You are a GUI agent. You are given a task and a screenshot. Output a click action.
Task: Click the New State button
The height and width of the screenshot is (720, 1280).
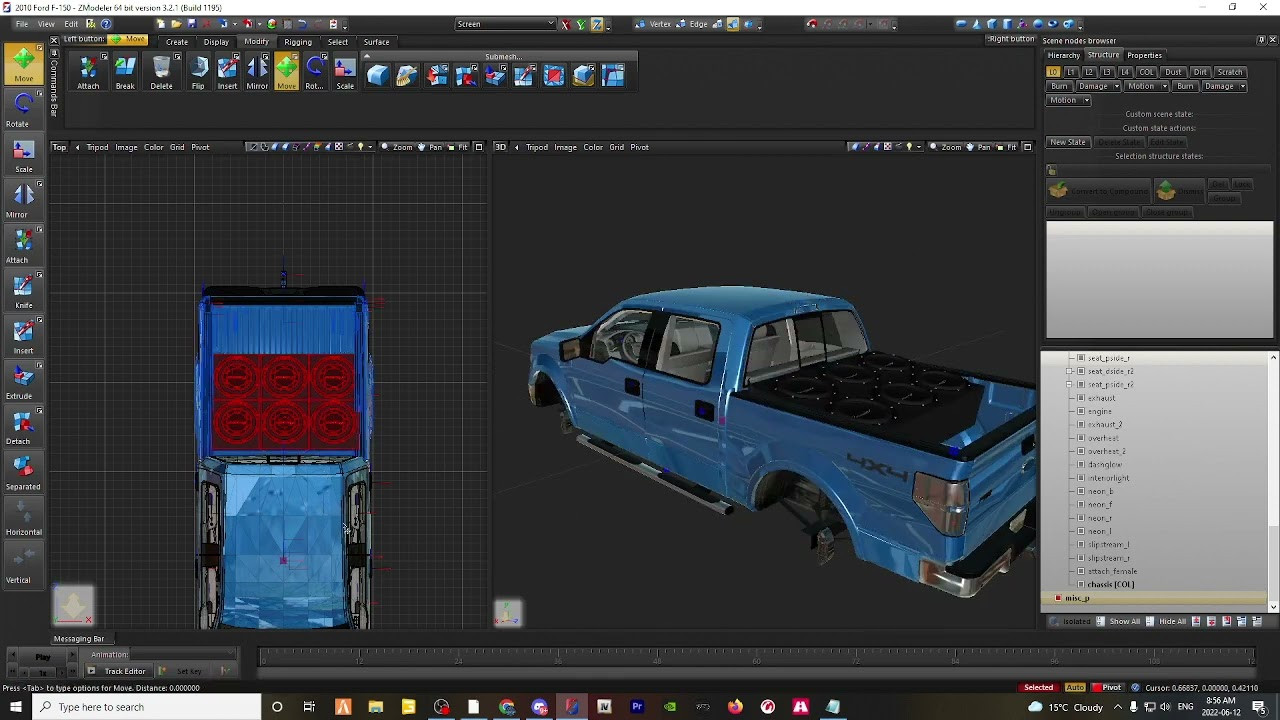(1067, 142)
